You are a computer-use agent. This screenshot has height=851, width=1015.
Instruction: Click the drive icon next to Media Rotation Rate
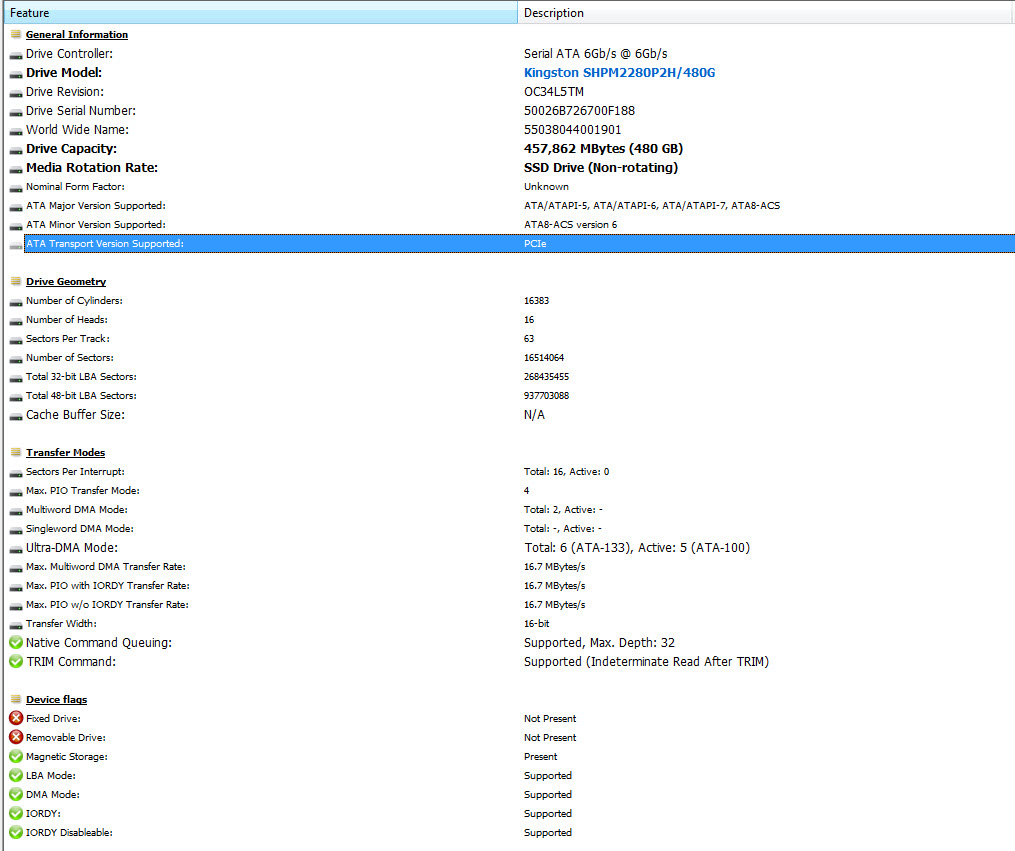point(16,170)
